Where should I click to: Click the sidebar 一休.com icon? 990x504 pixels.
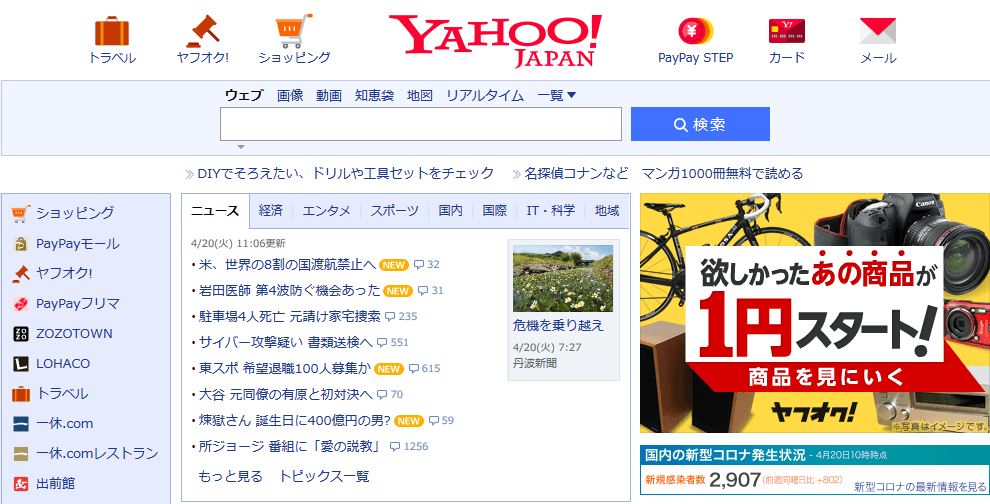21,424
